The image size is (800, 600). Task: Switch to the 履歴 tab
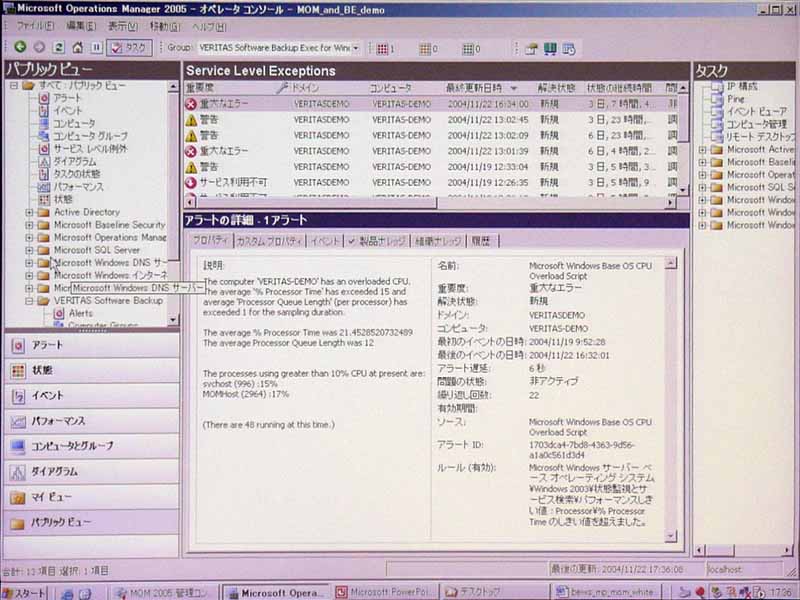tap(481, 241)
